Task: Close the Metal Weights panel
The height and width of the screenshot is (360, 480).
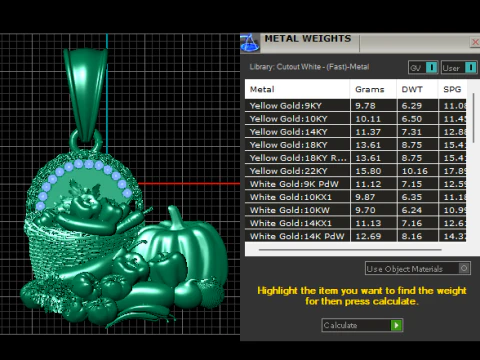Action: coord(475,42)
